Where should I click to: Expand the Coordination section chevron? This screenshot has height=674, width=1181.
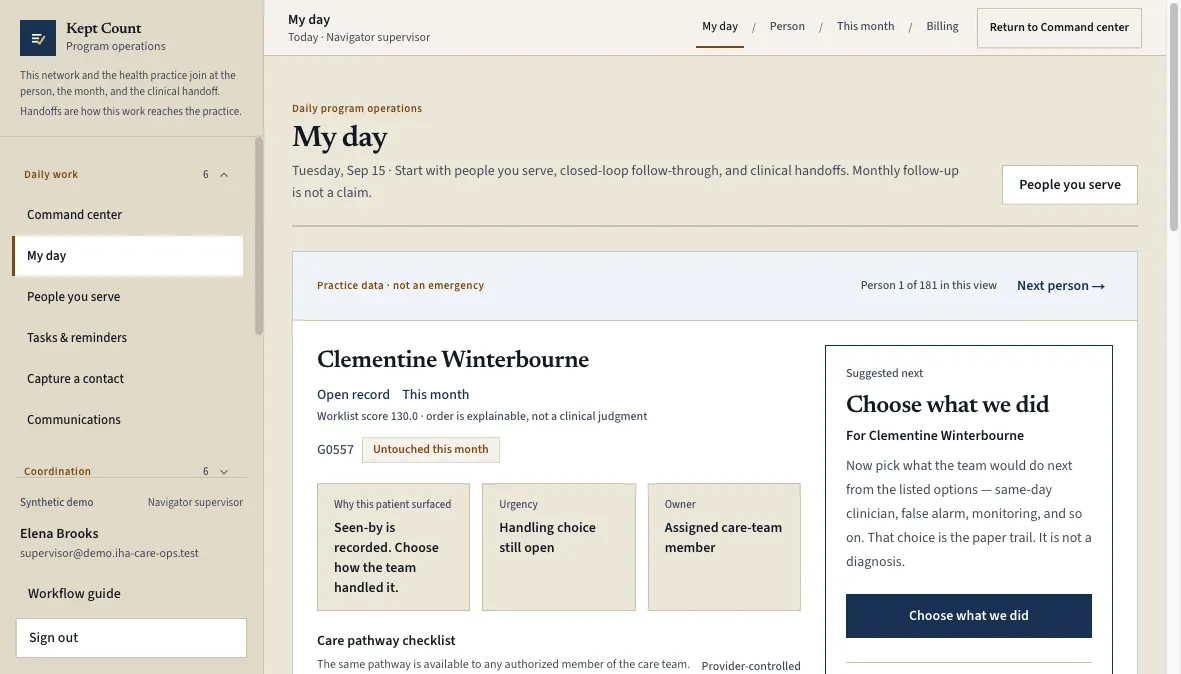[x=224, y=471]
